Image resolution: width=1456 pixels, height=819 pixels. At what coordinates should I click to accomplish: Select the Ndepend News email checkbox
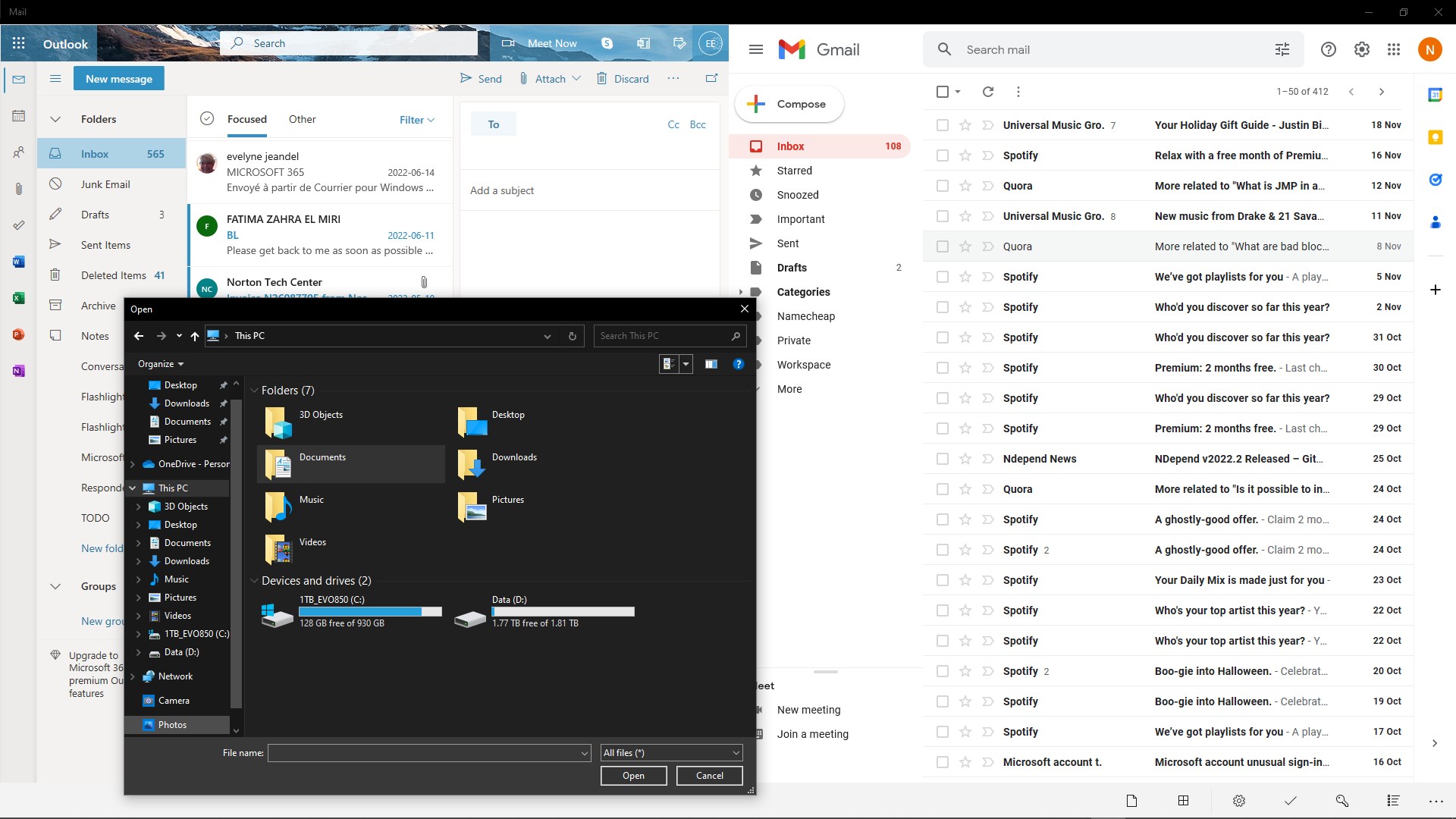pyautogui.click(x=942, y=458)
